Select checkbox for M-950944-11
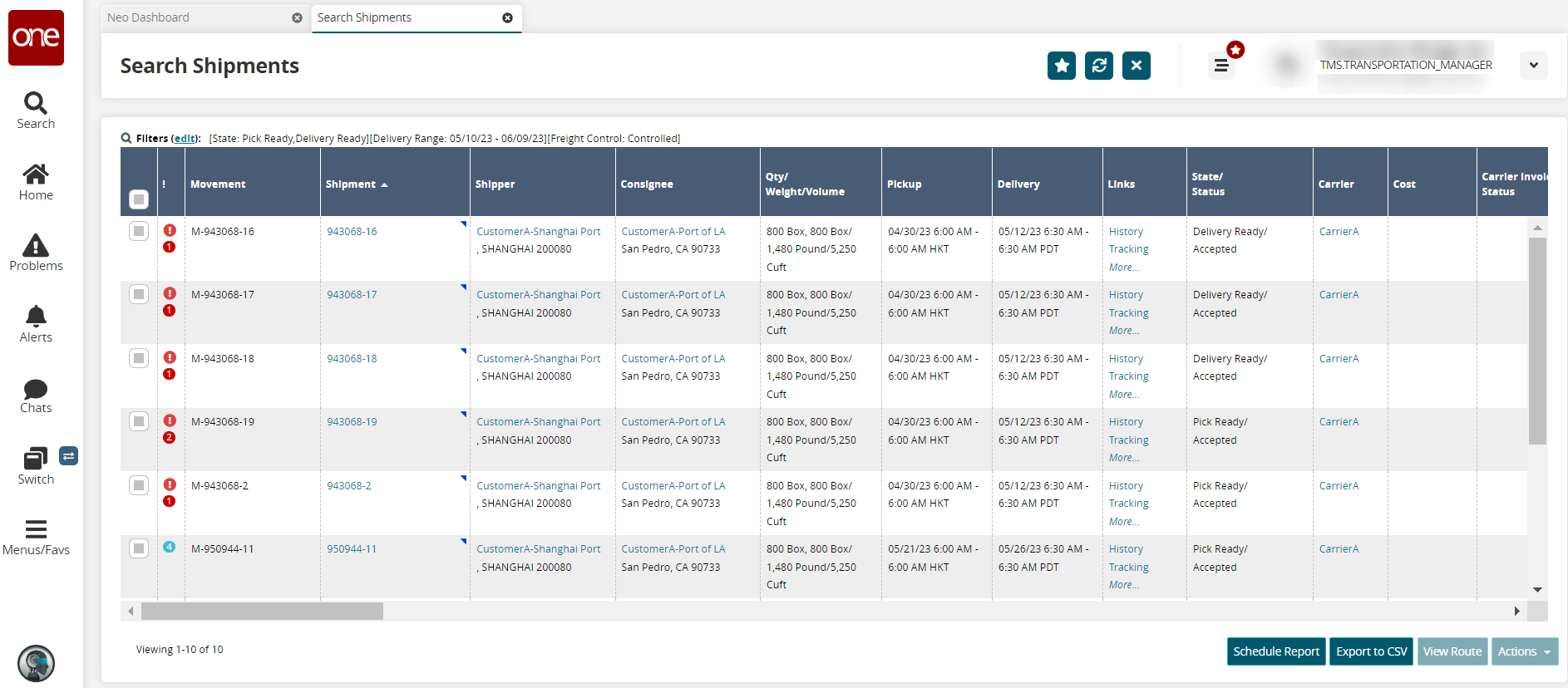The image size is (1568, 688). point(139,548)
